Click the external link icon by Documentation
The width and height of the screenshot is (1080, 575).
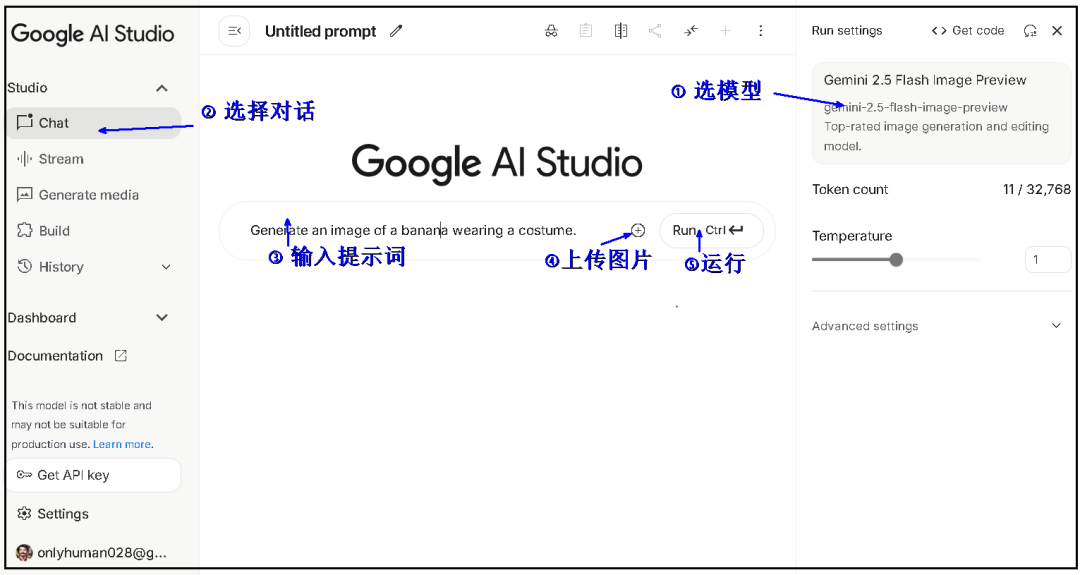pos(121,356)
